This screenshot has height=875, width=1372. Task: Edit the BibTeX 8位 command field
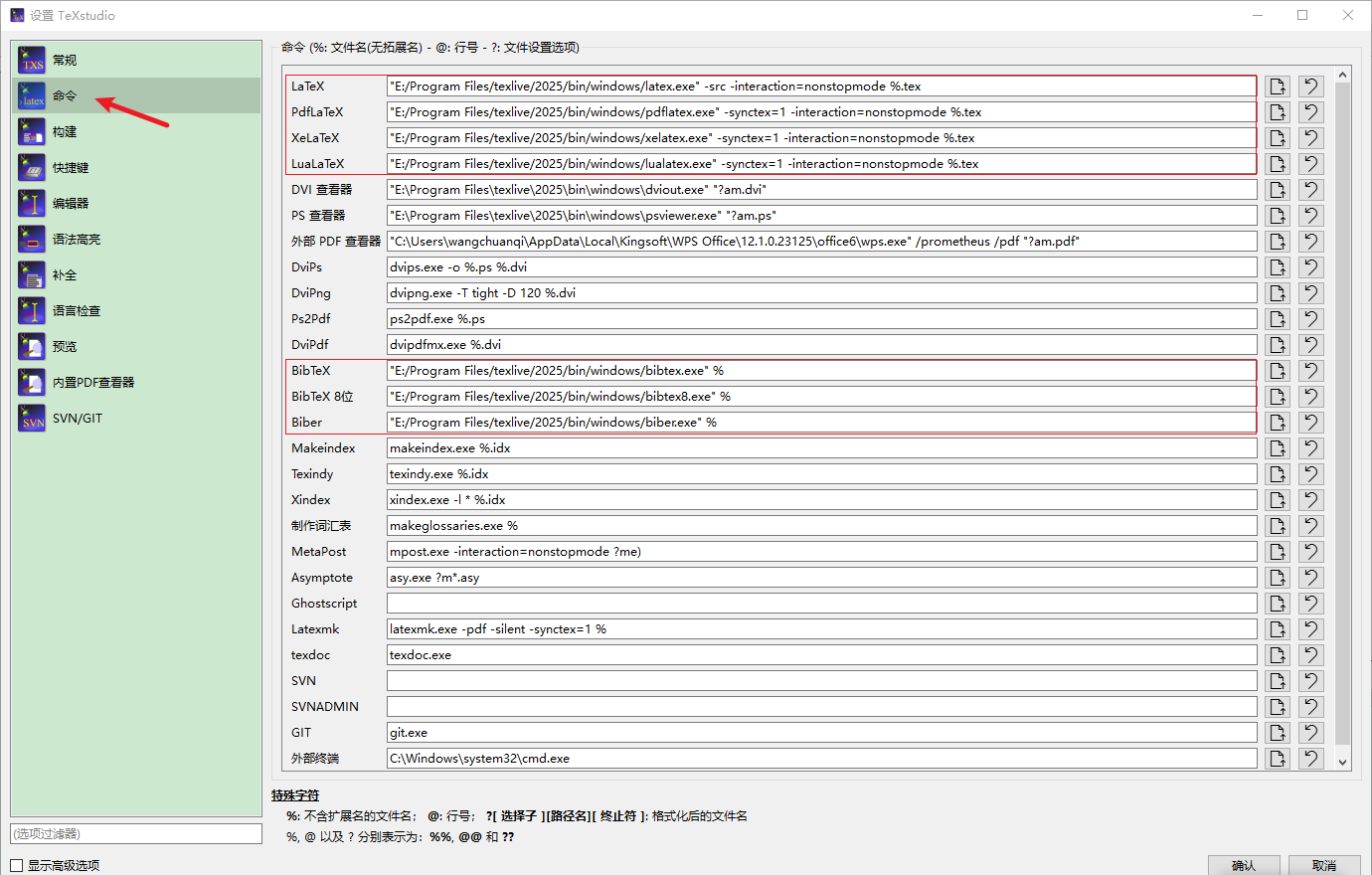821,397
